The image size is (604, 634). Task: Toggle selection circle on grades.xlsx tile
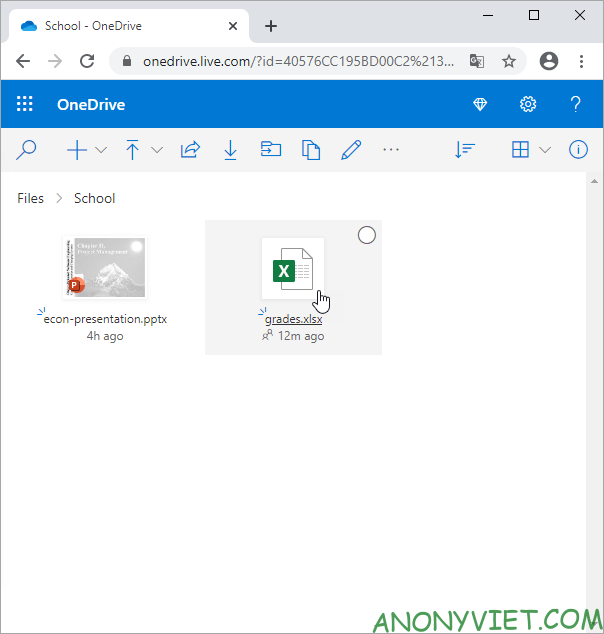pos(366,236)
